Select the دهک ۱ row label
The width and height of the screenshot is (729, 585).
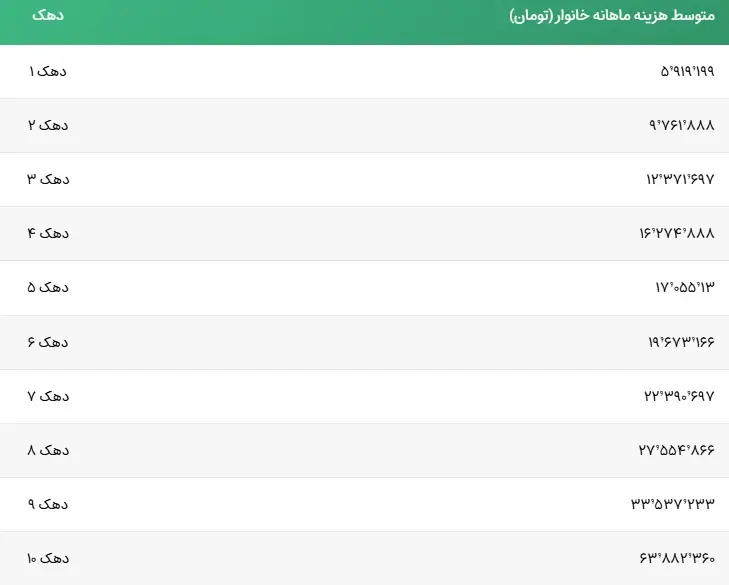[x=48, y=71]
